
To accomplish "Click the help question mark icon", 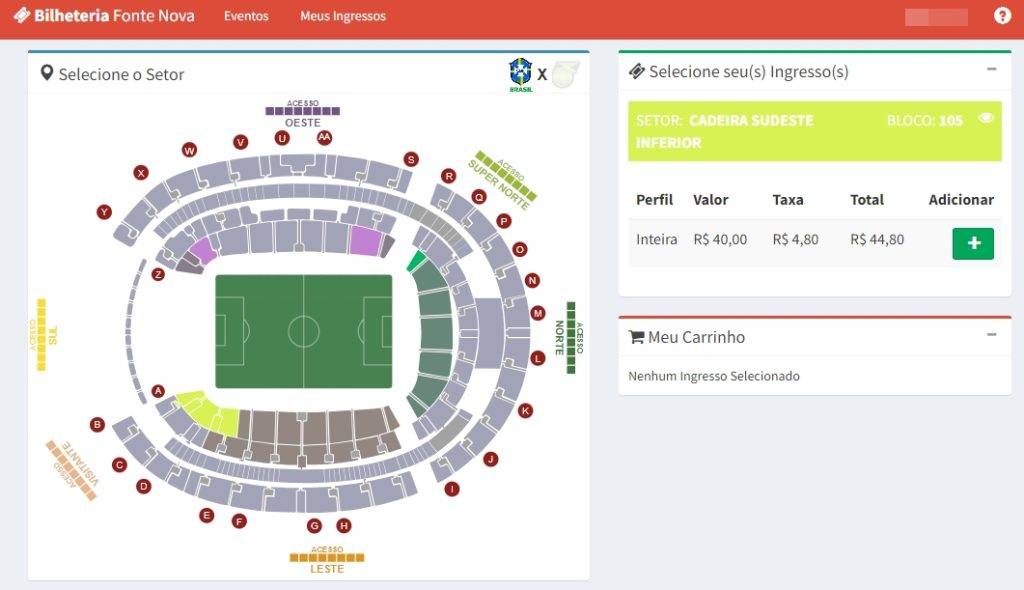I will click(1002, 16).
